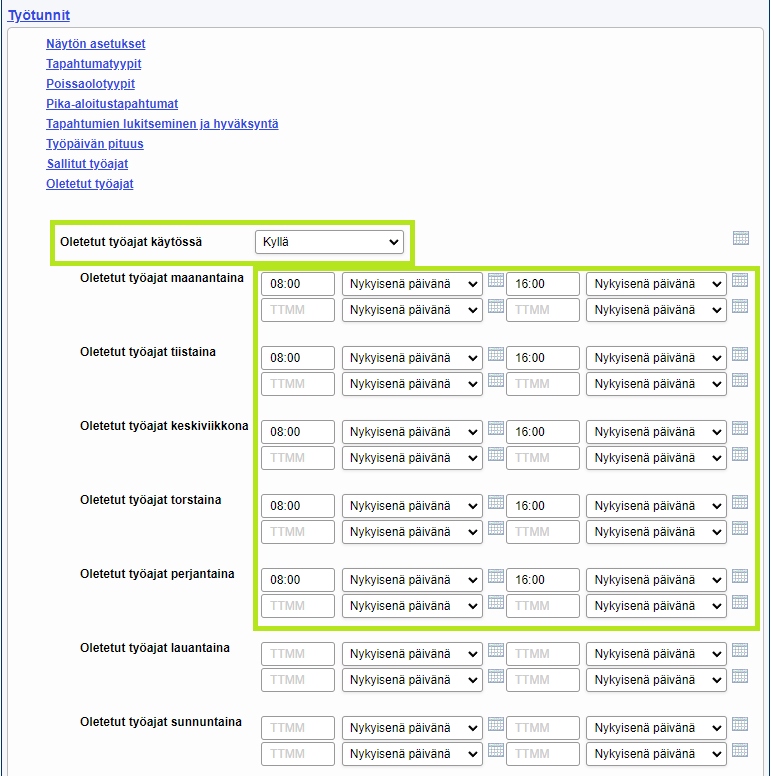Click calendar icon after Monday first start dropdown
The height and width of the screenshot is (776, 772).
click(x=495, y=280)
